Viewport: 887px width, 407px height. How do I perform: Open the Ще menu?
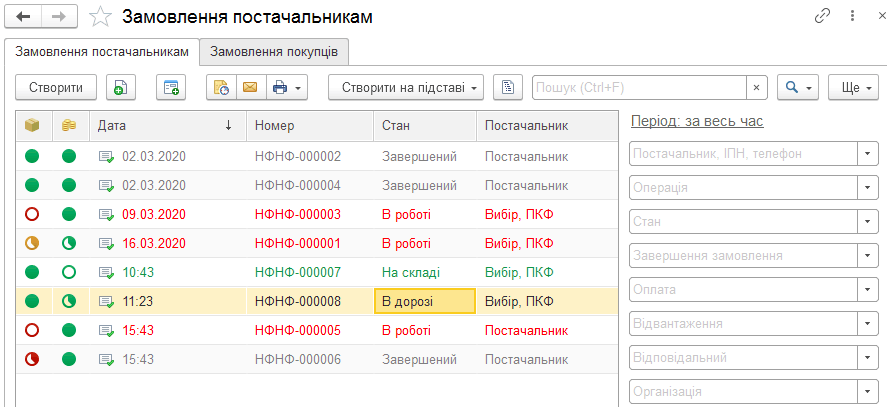[854, 88]
